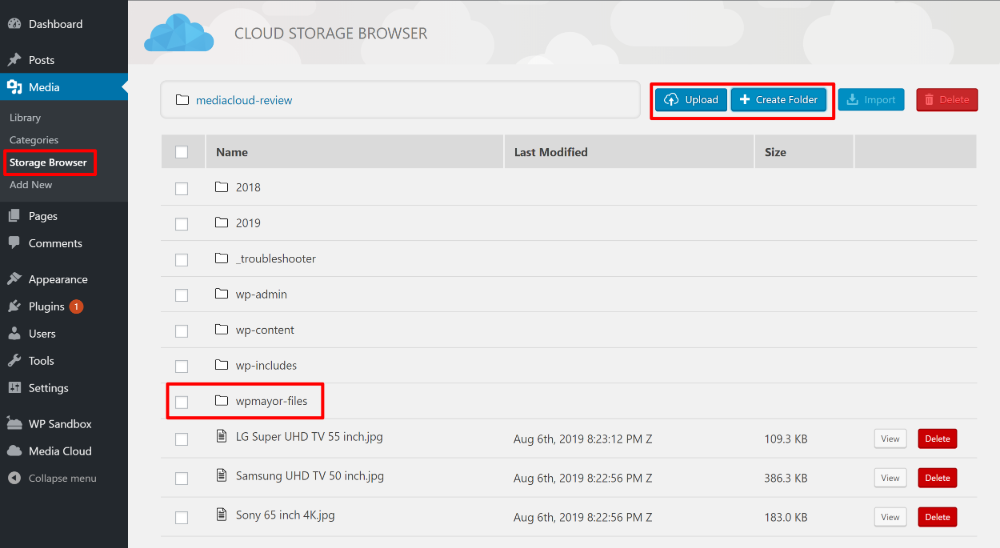Click the 183.0 KB size value
The width and height of the screenshot is (1000, 548).
tap(786, 517)
